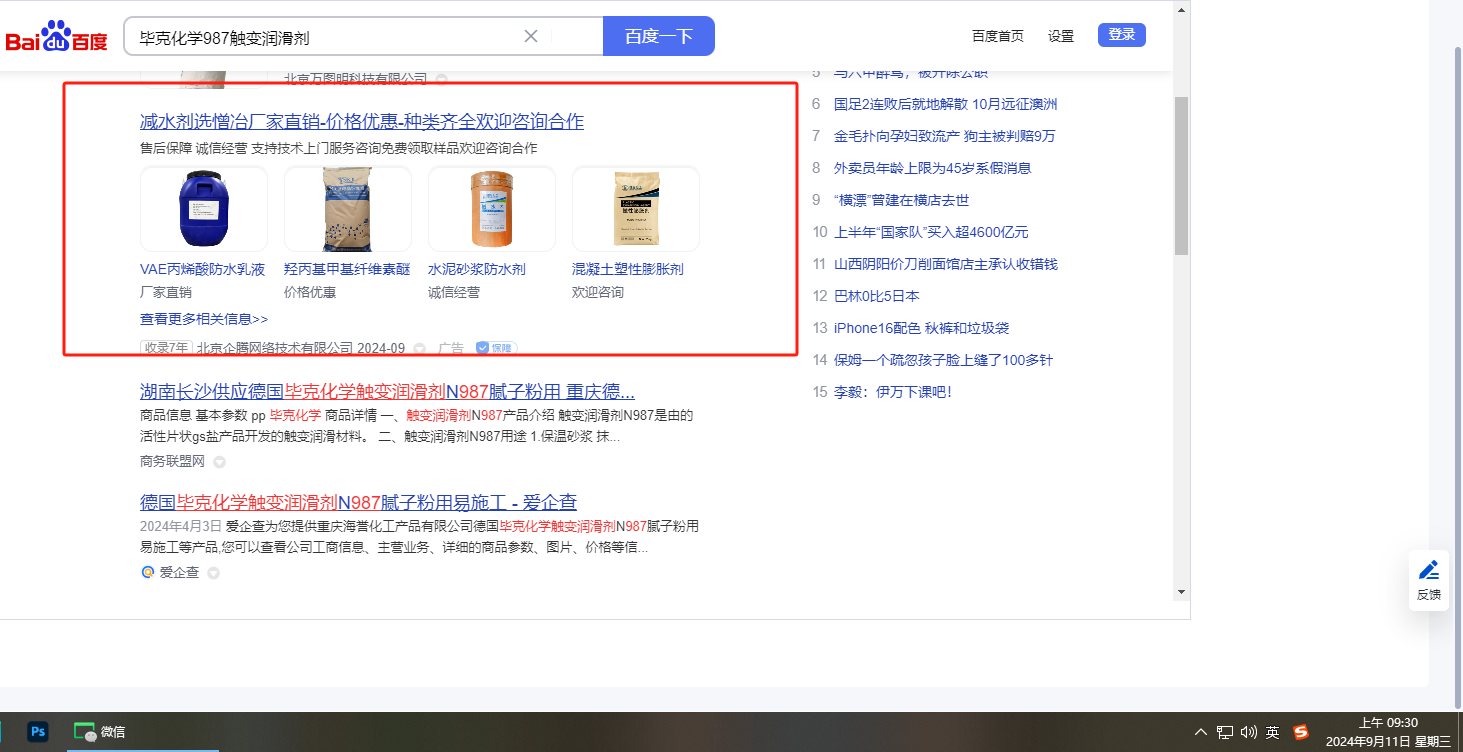Click the 收录7年 badge
The image size is (1463, 752).
click(166, 348)
